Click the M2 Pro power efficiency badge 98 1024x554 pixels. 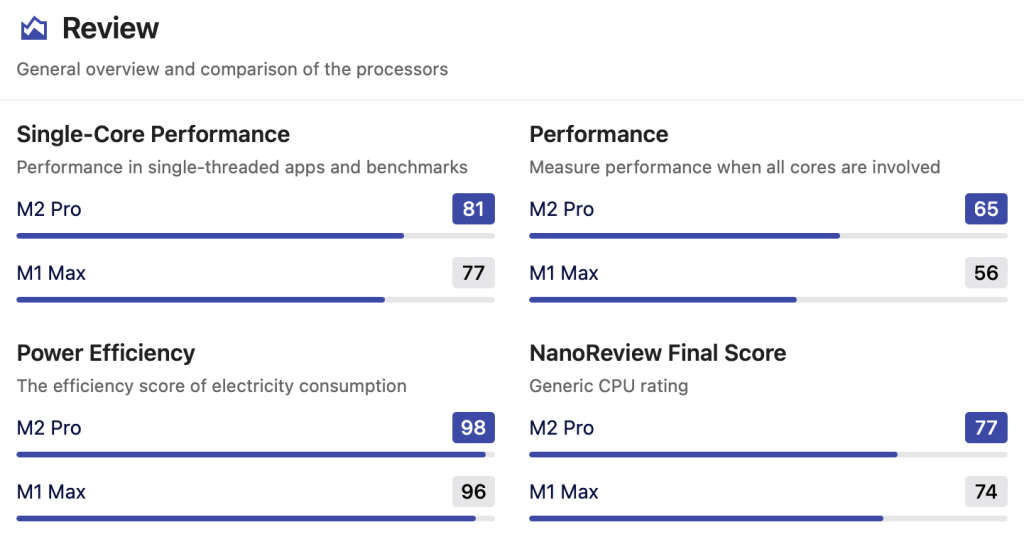coord(473,428)
